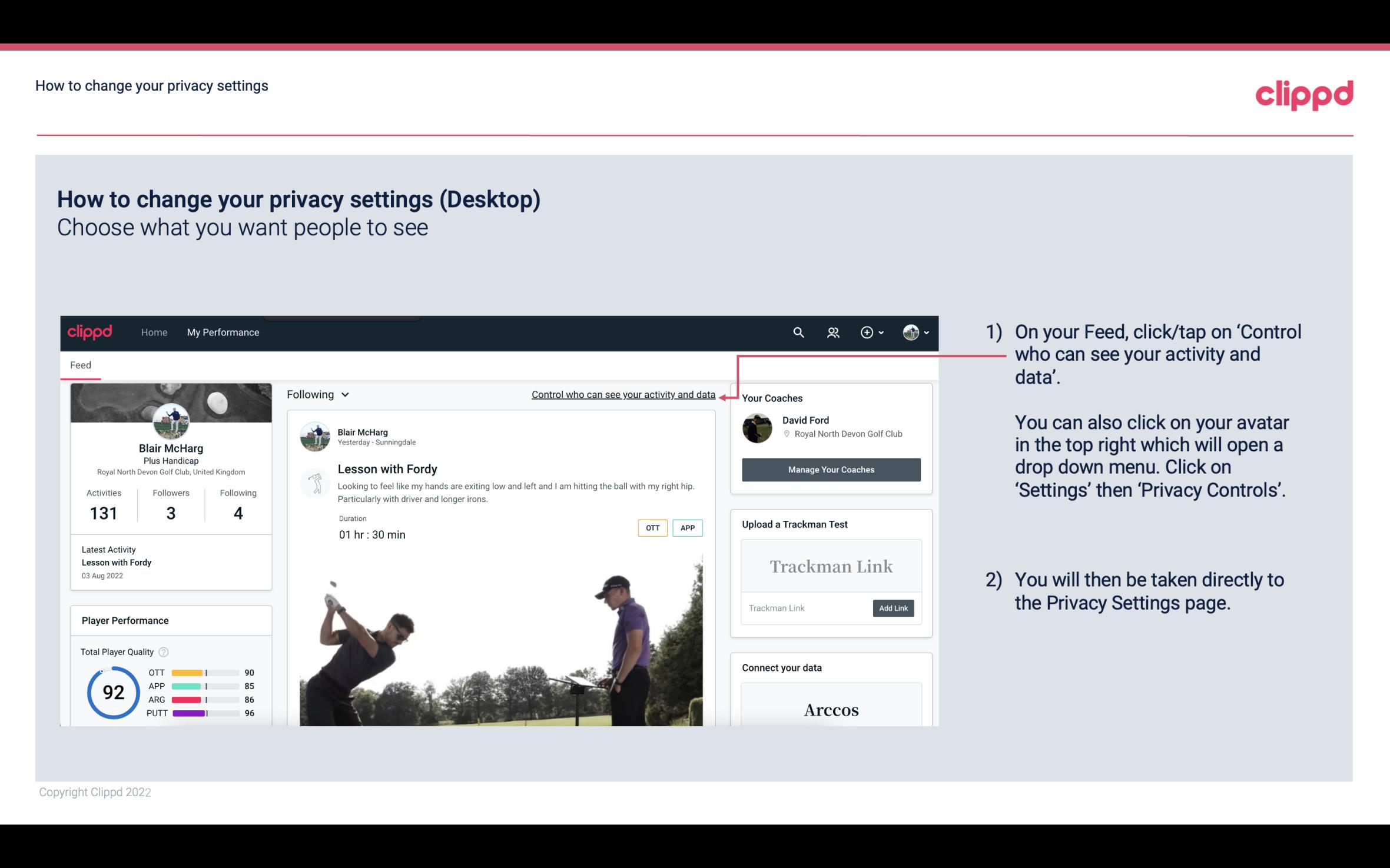Expand the Following dropdown on feed
Viewport: 1390px width, 868px height.
317,394
